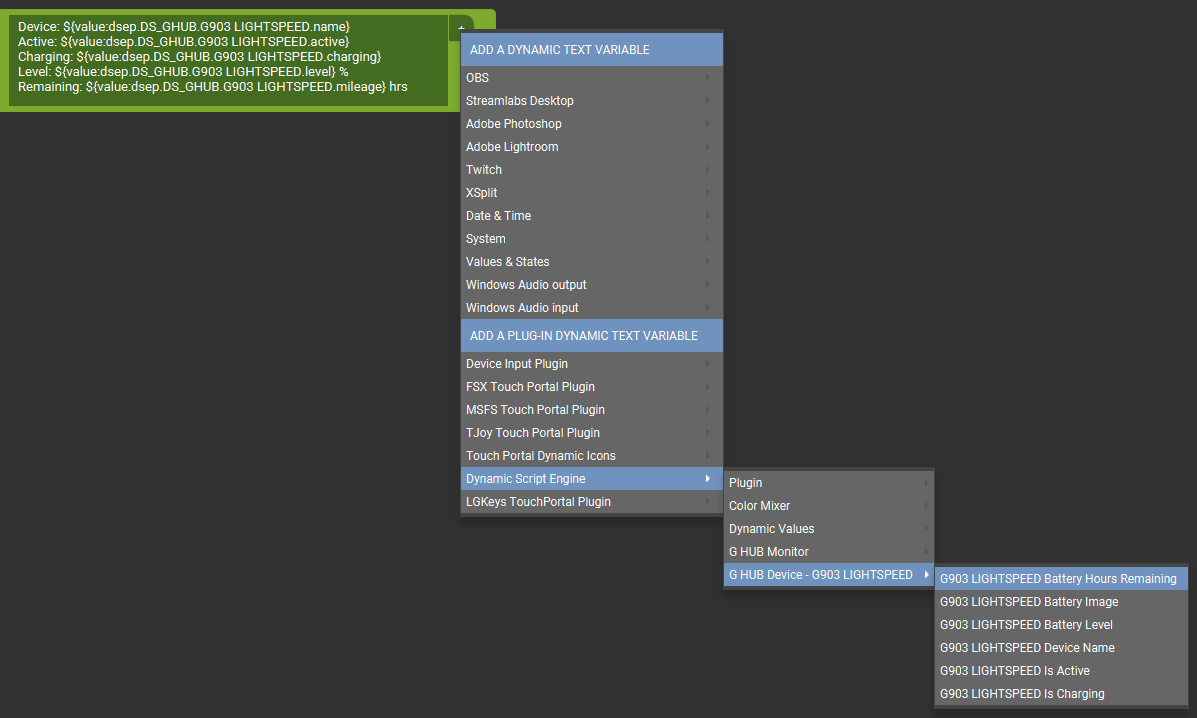
Task: Expand Touch Portal Dynamic Icons entry
Action: 592,456
